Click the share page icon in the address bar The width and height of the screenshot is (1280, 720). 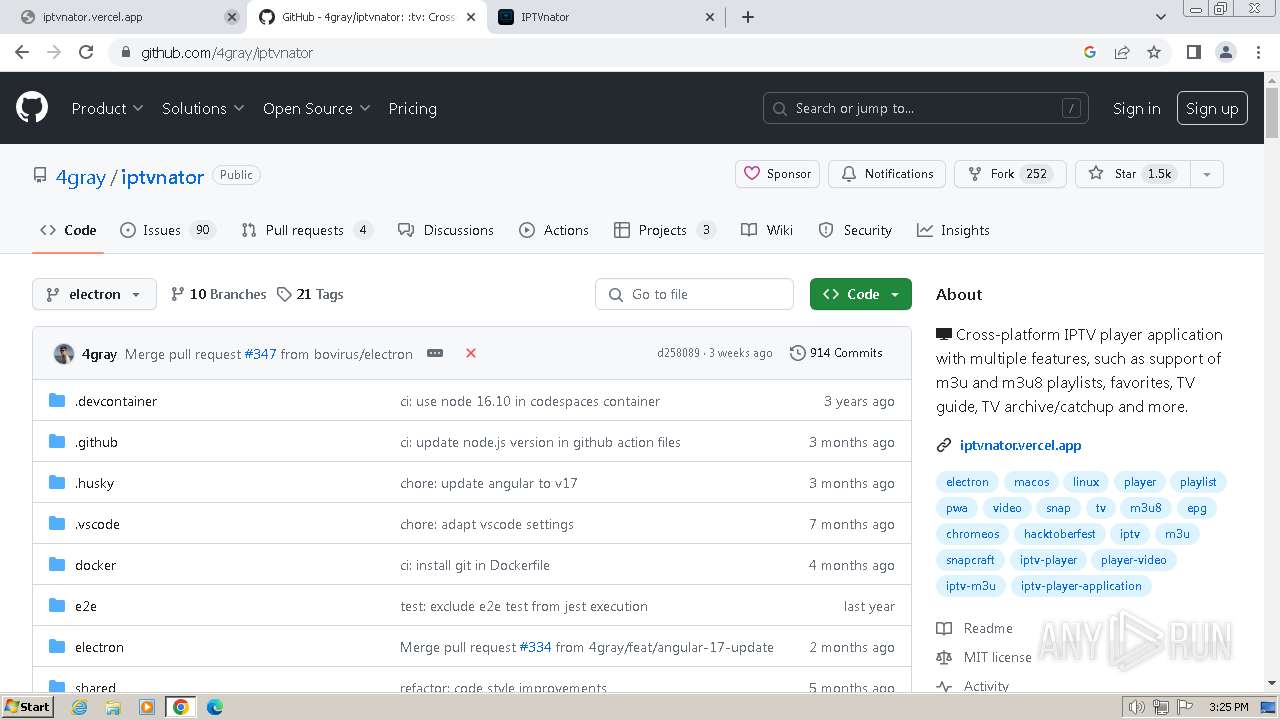click(1122, 52)
